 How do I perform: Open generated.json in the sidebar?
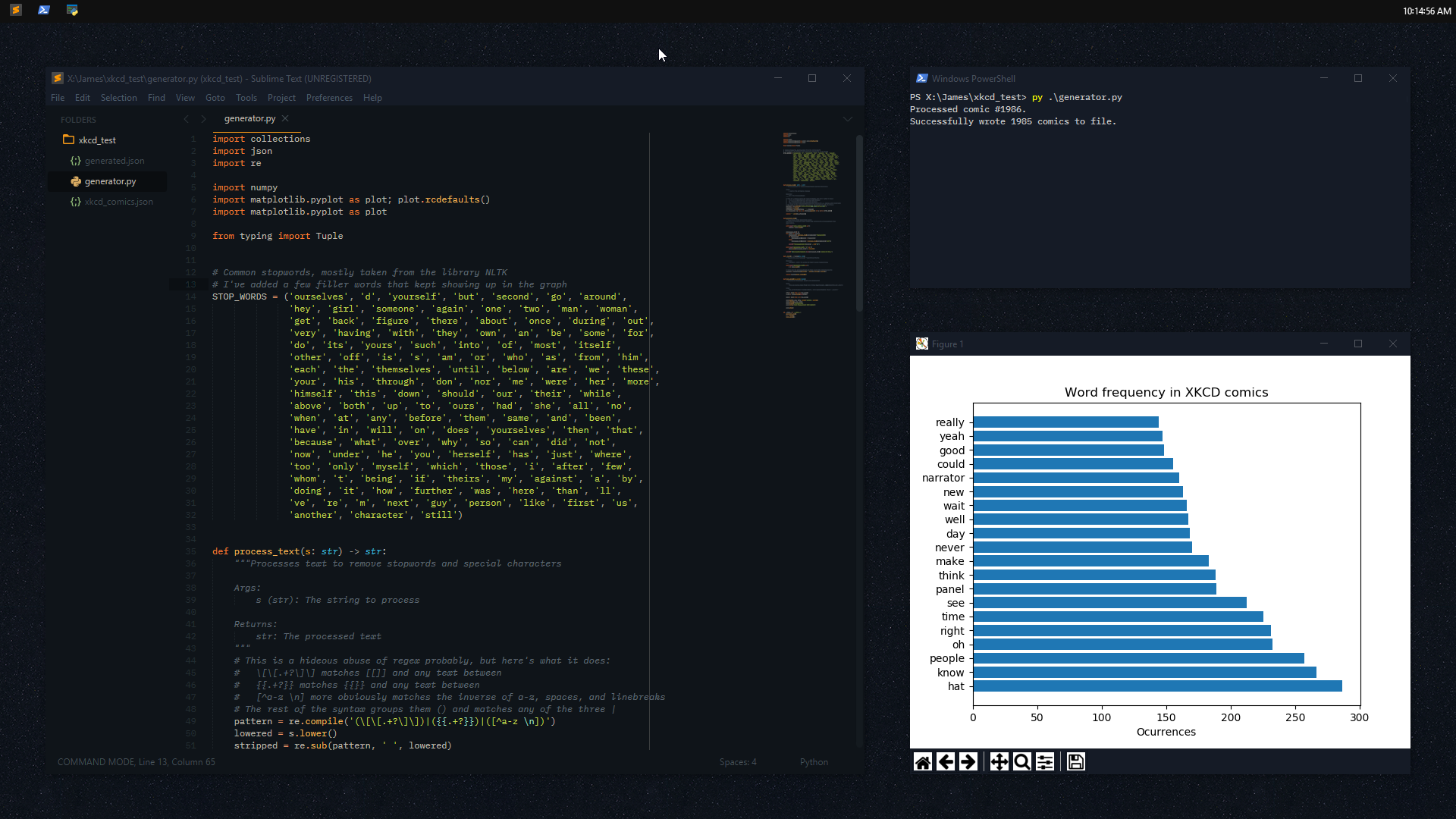point(115,161)
